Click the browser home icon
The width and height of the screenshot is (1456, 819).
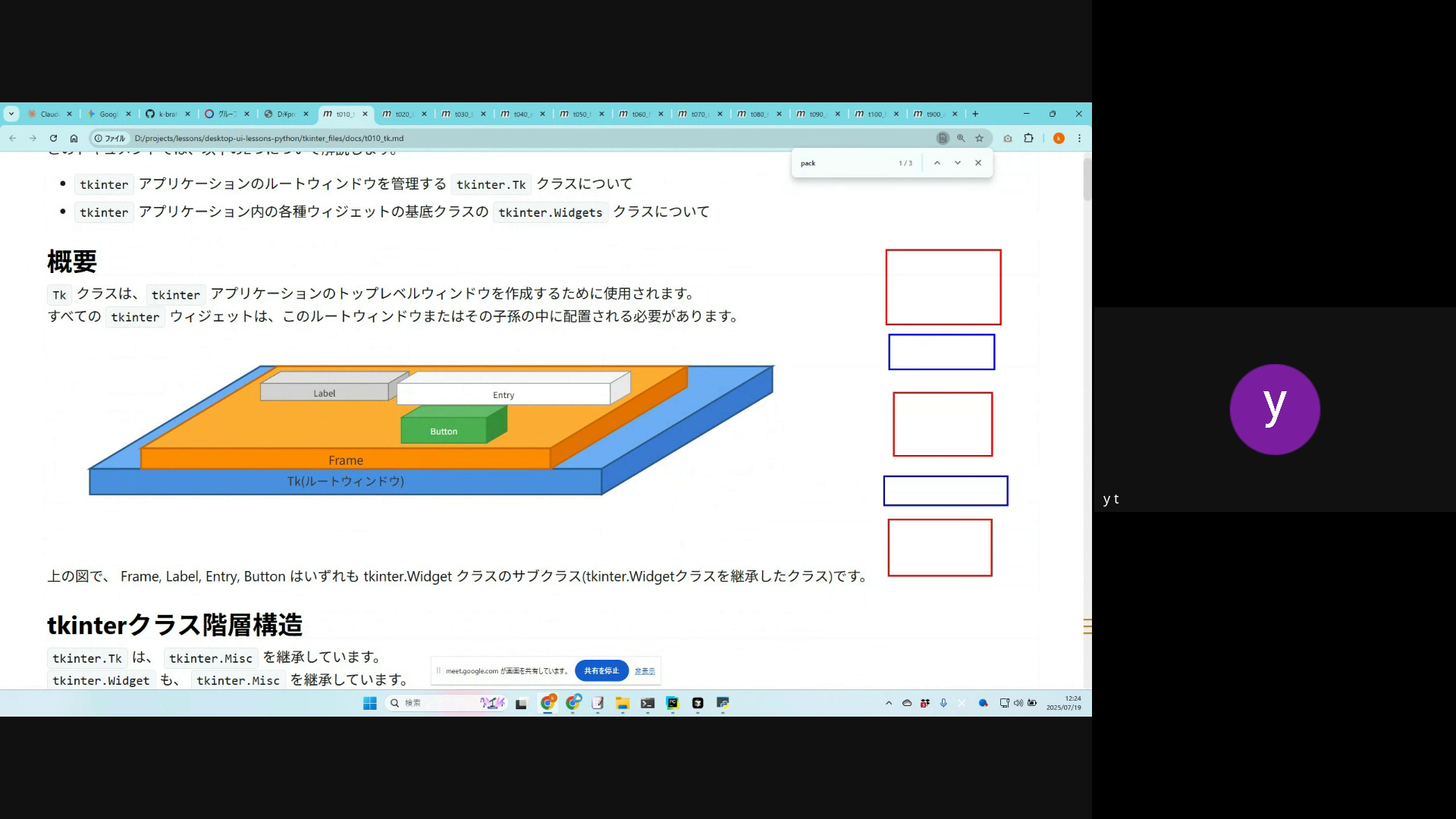[74, 138]
